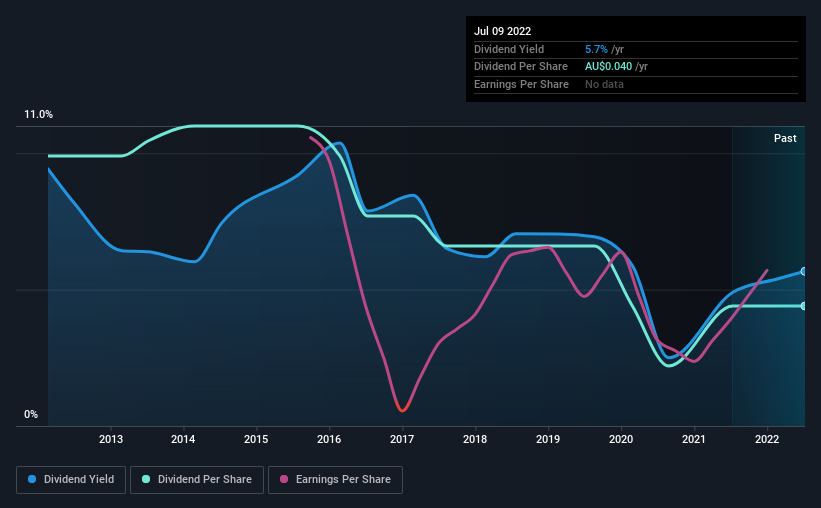Click the 2022 axis label
The width and height of the screenshot is (821, 508).
(767, 439)
